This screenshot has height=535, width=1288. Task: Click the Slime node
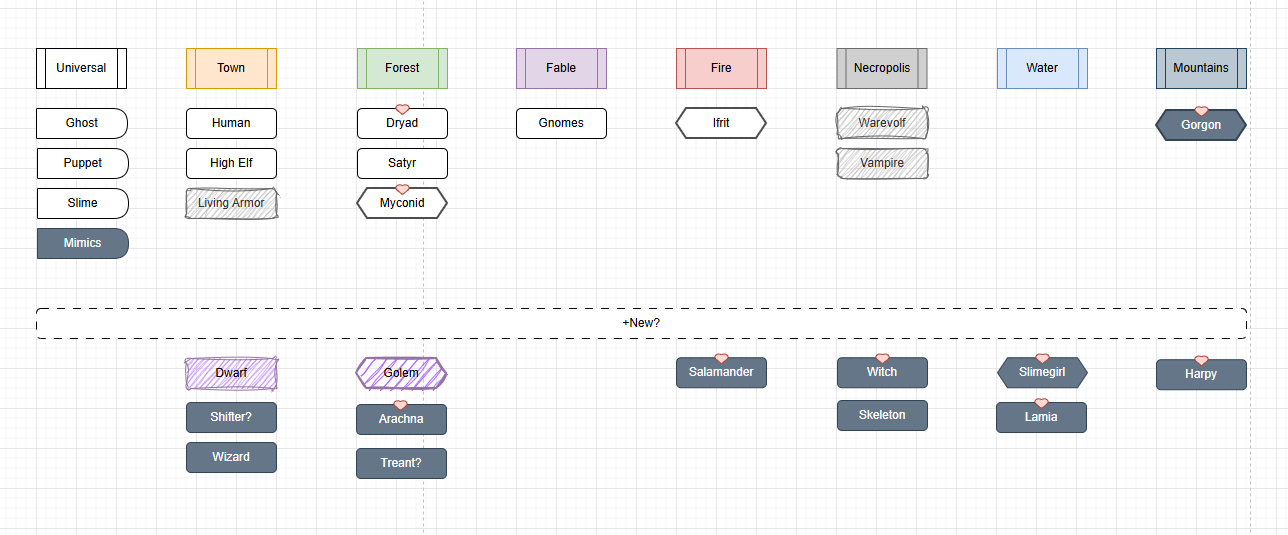[82, 203]
